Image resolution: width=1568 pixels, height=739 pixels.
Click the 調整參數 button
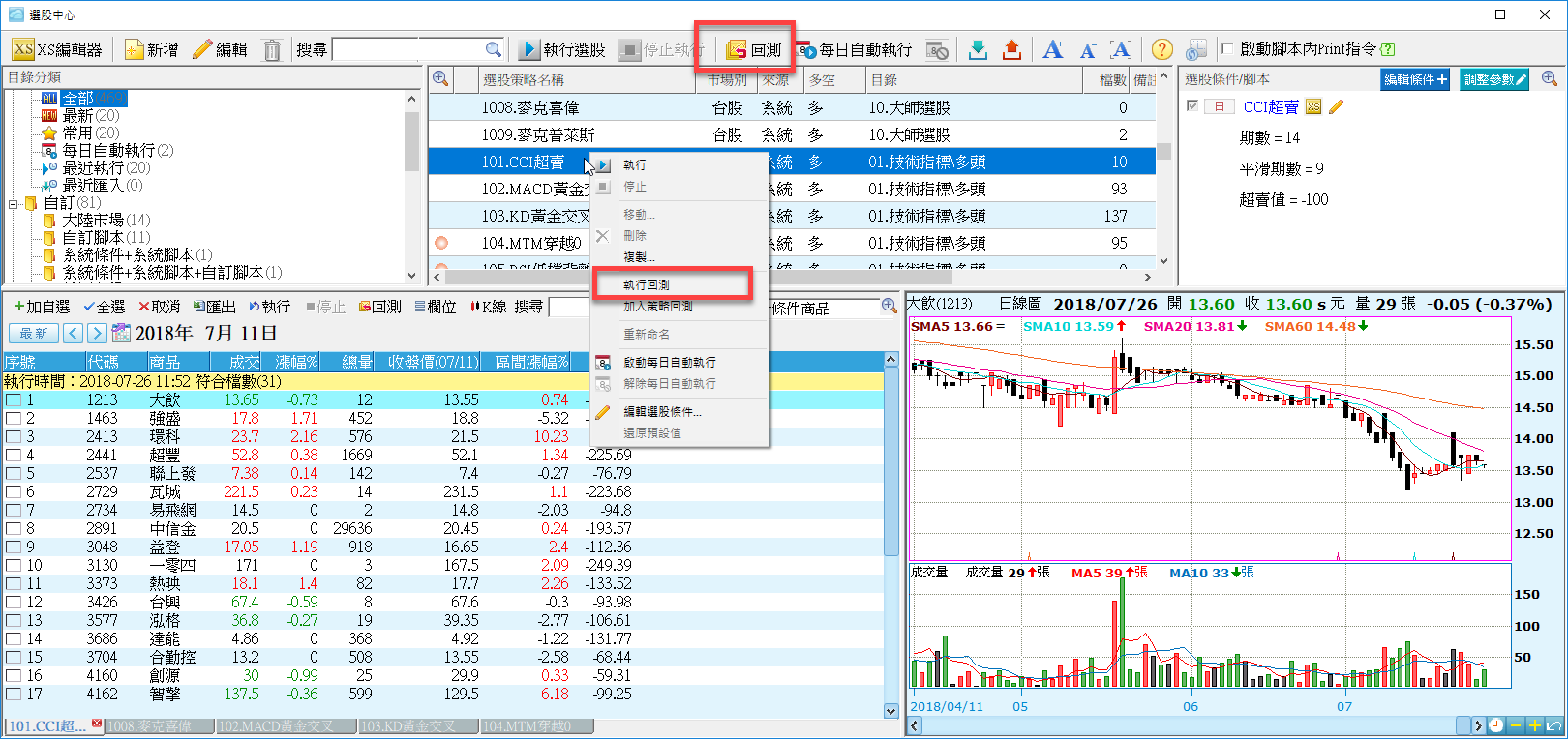tap(1494, 79)
